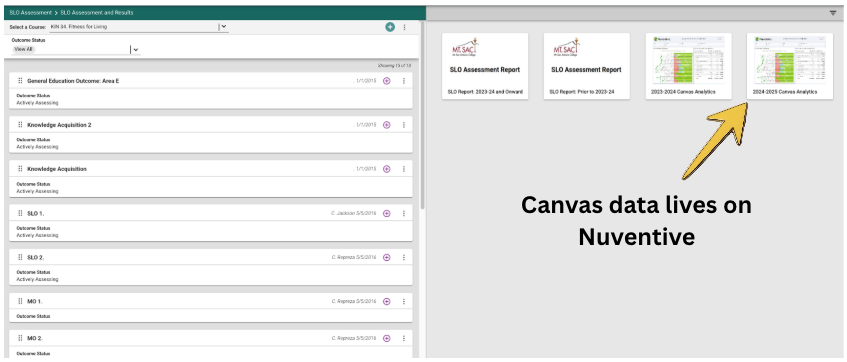Add assessment to SLO 1.
847x362 pixels.
(387, 213)
